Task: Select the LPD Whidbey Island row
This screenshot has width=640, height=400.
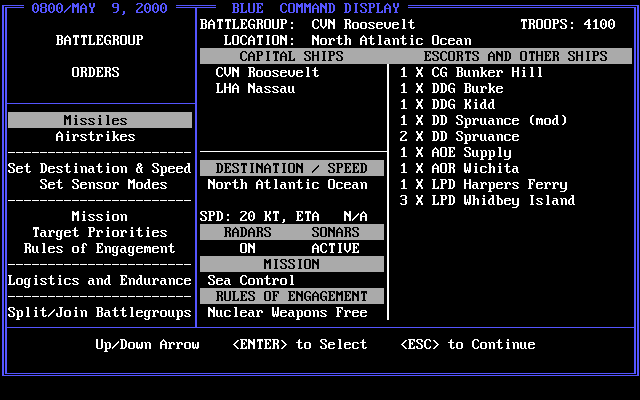Action: 487,200
